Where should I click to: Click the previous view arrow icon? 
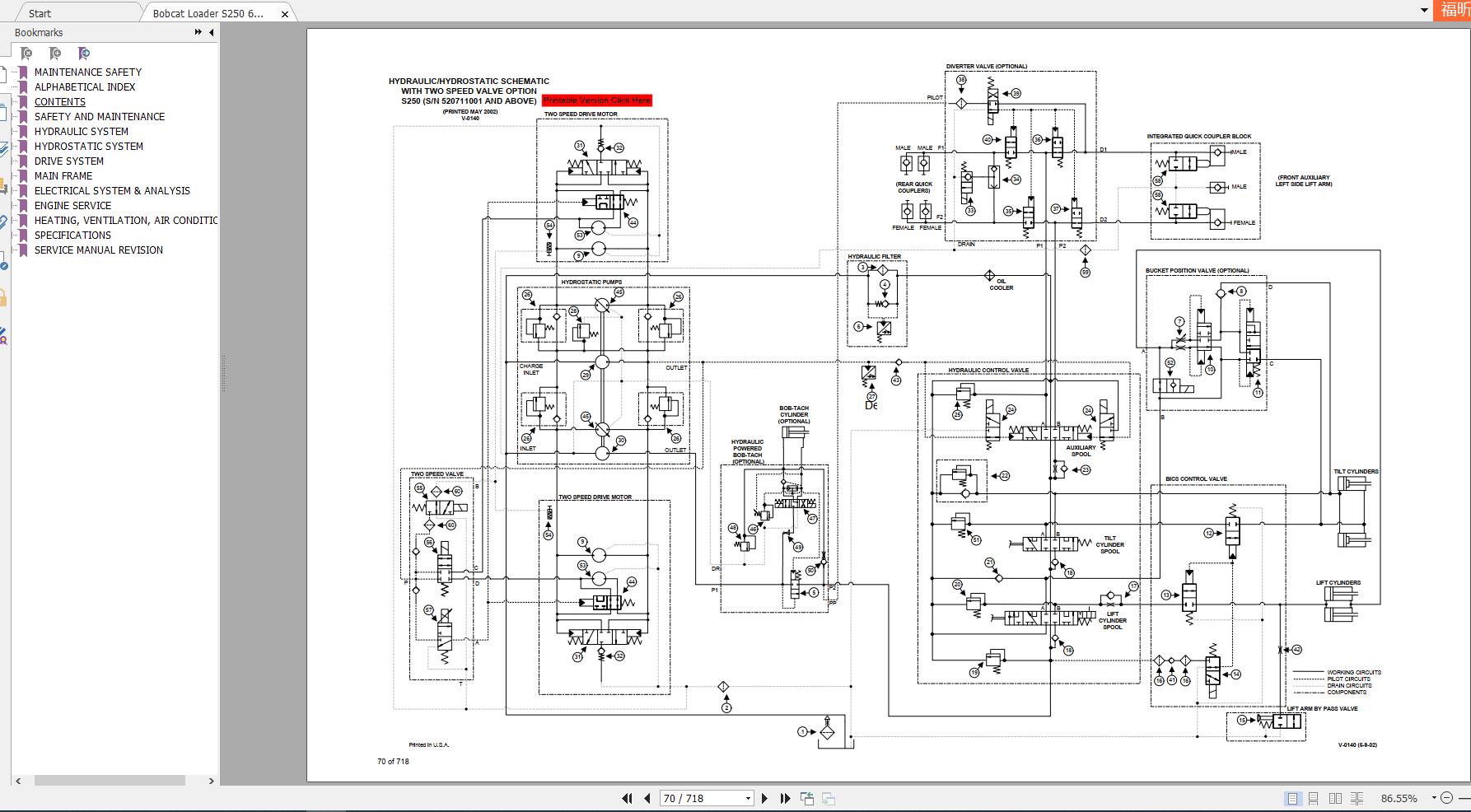pyautogui.click(x=807, y=798)
